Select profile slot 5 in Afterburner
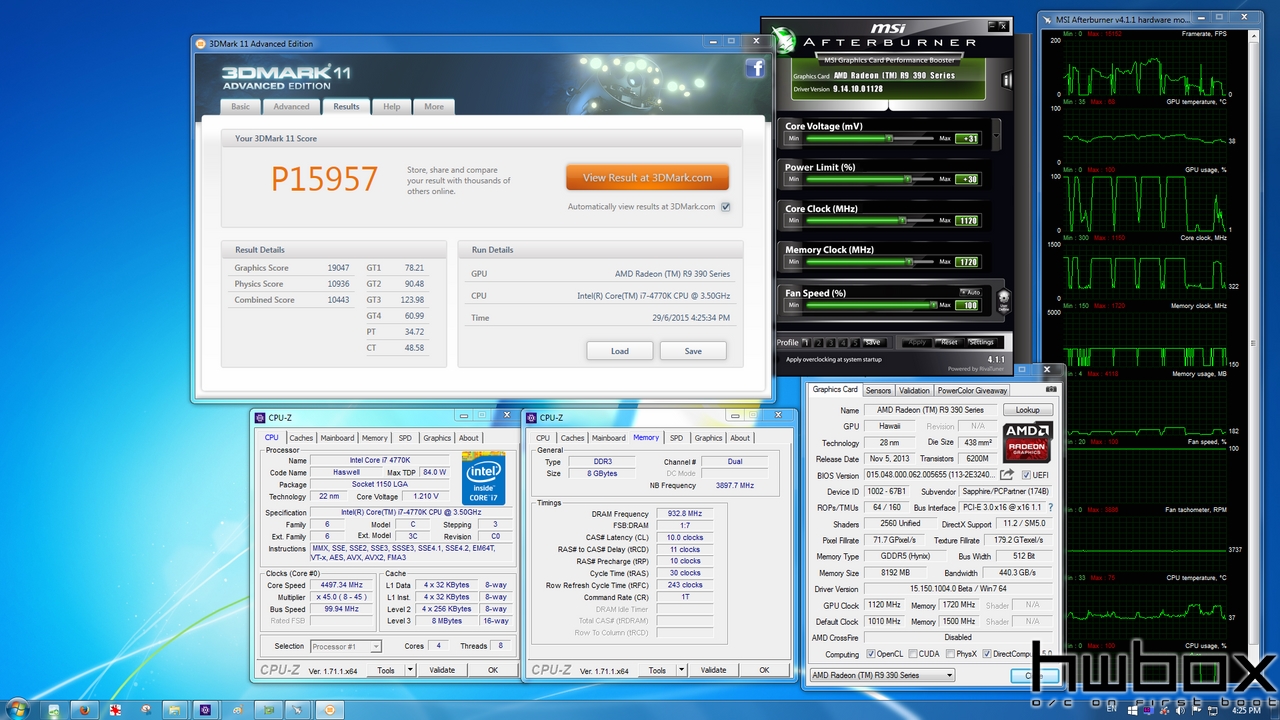 click(x=856, y=342)
